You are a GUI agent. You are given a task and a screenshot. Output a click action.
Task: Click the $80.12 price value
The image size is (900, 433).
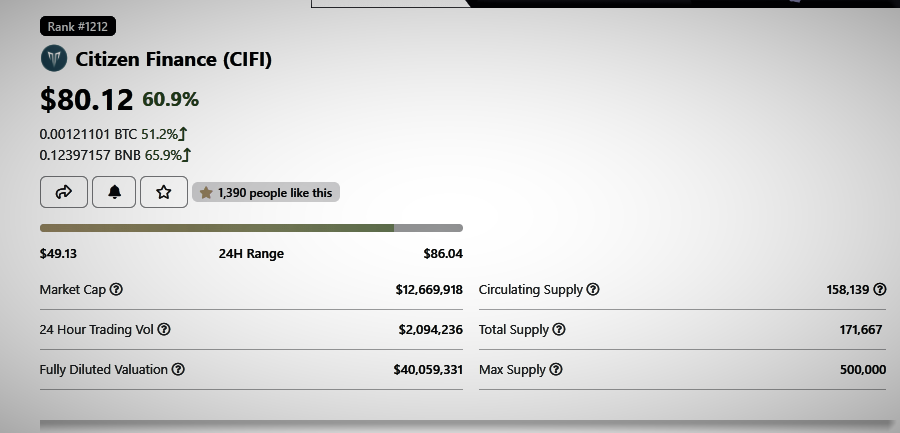(x=87, y=99)
